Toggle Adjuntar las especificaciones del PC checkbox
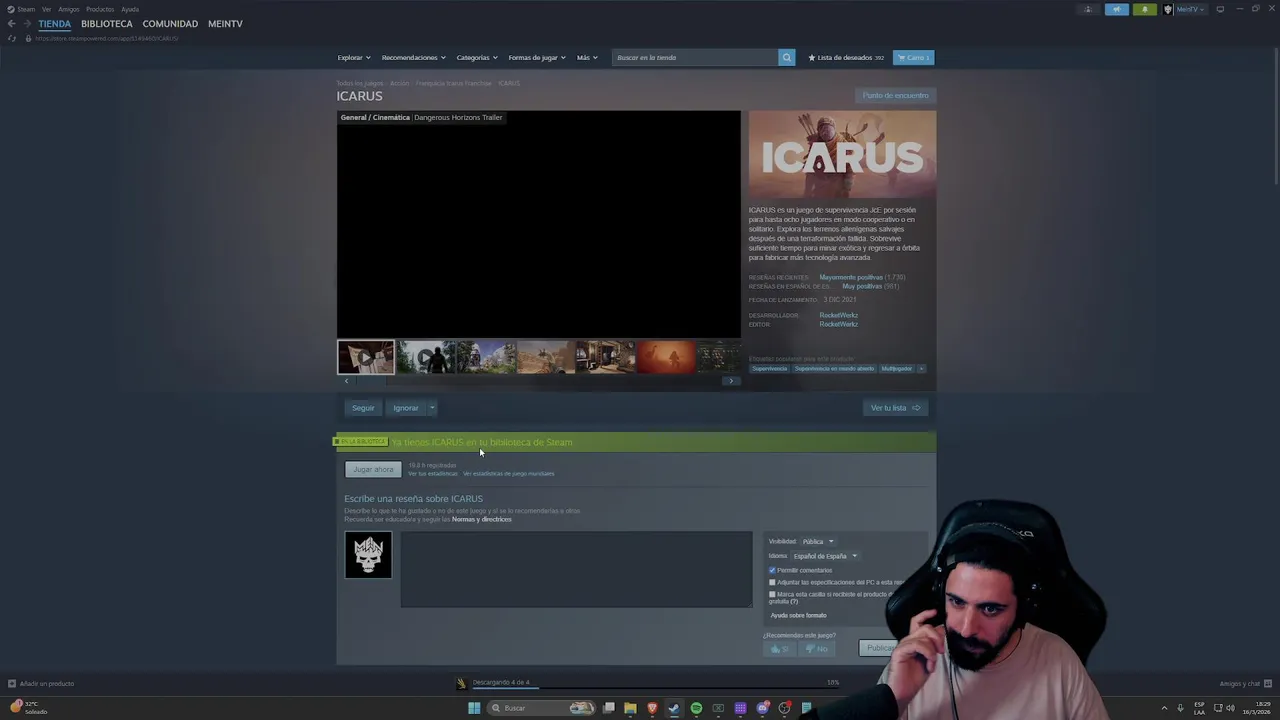Viewport: 1280px width, 720px height. coord(772,582)
